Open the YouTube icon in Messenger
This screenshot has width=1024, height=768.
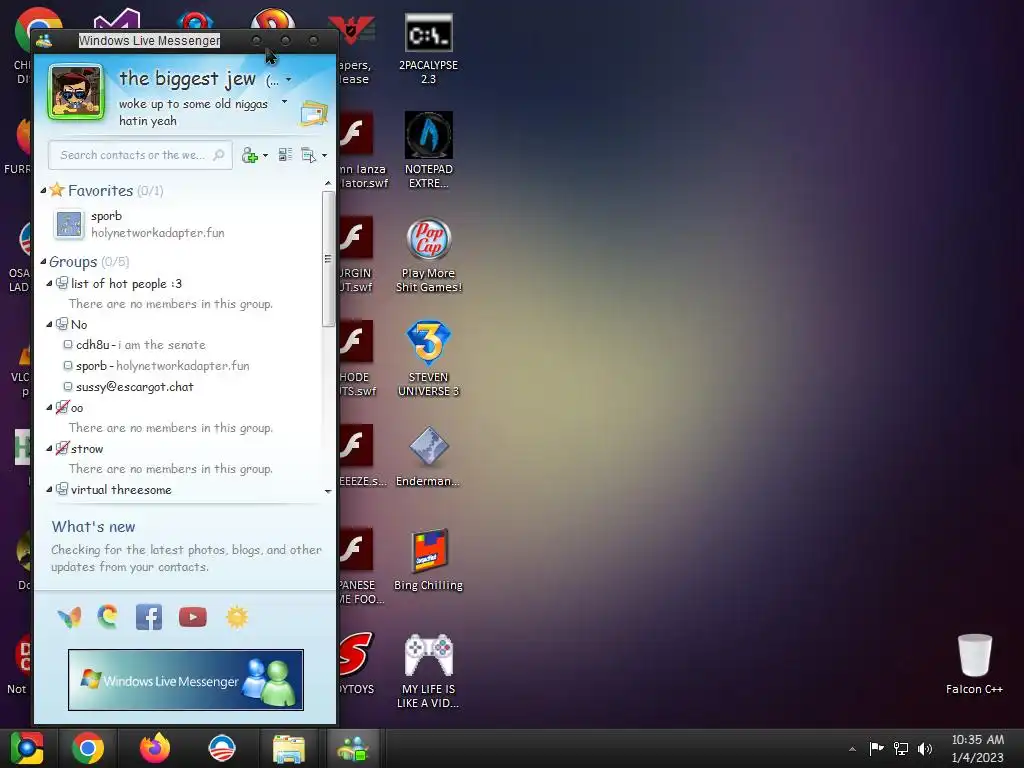[x=193, y=617]
